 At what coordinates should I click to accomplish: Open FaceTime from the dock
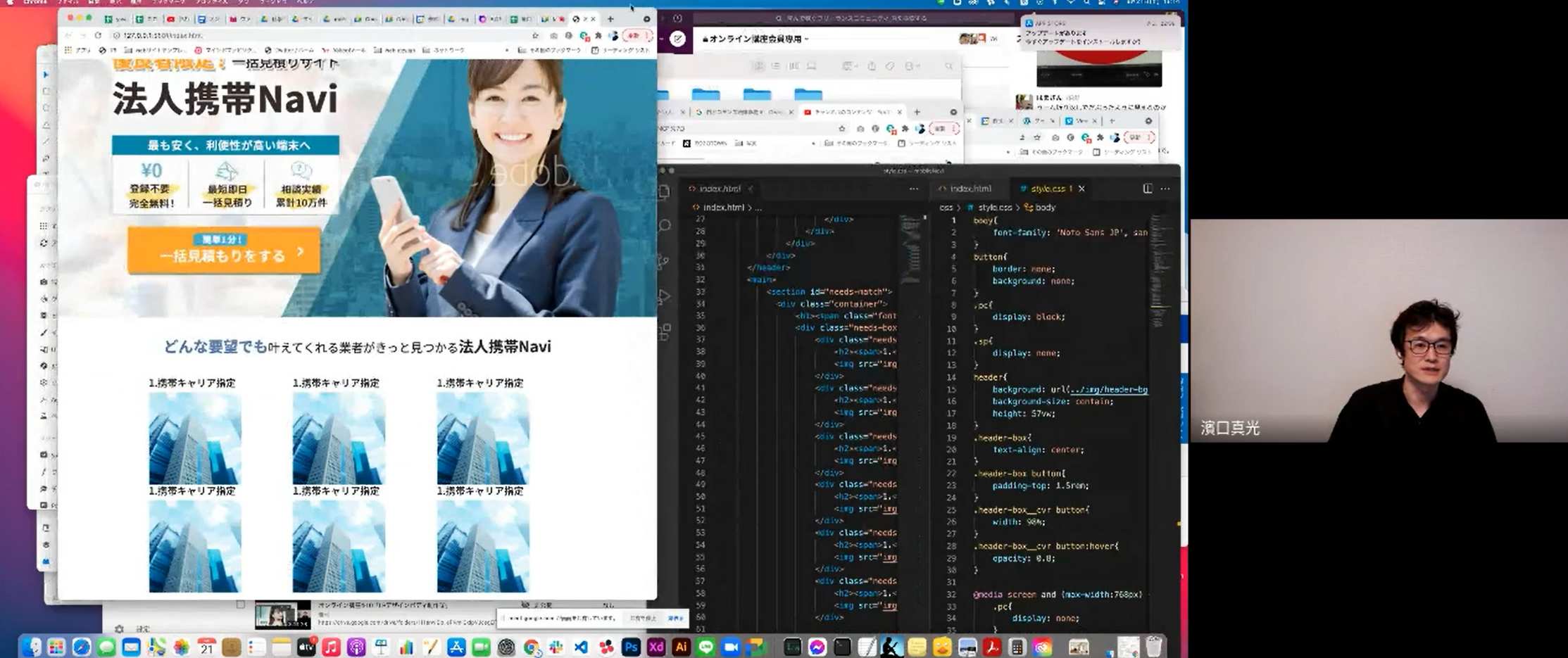(x=481, y=647)
